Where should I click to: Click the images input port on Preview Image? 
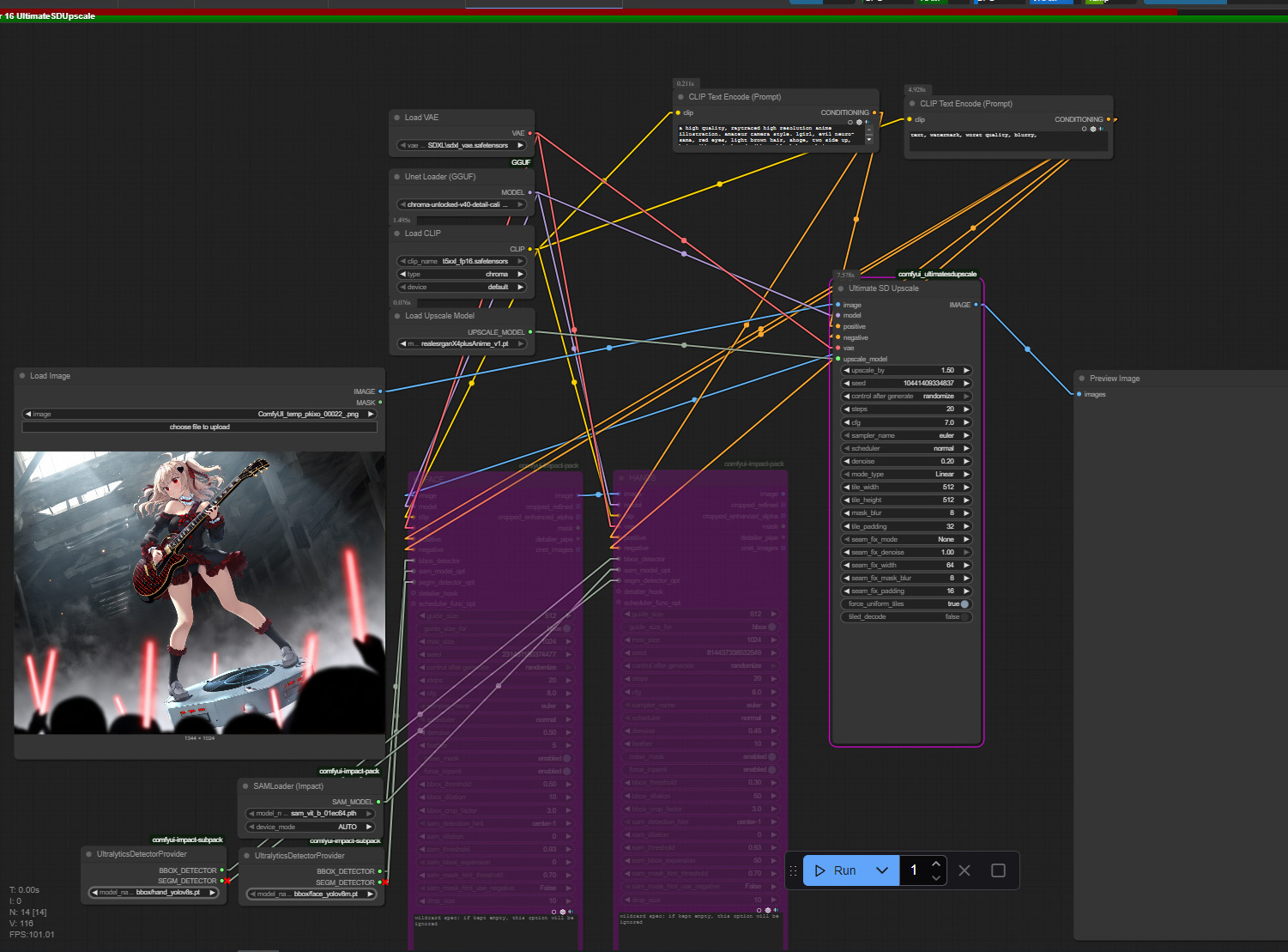click(x=1079, y=394)
